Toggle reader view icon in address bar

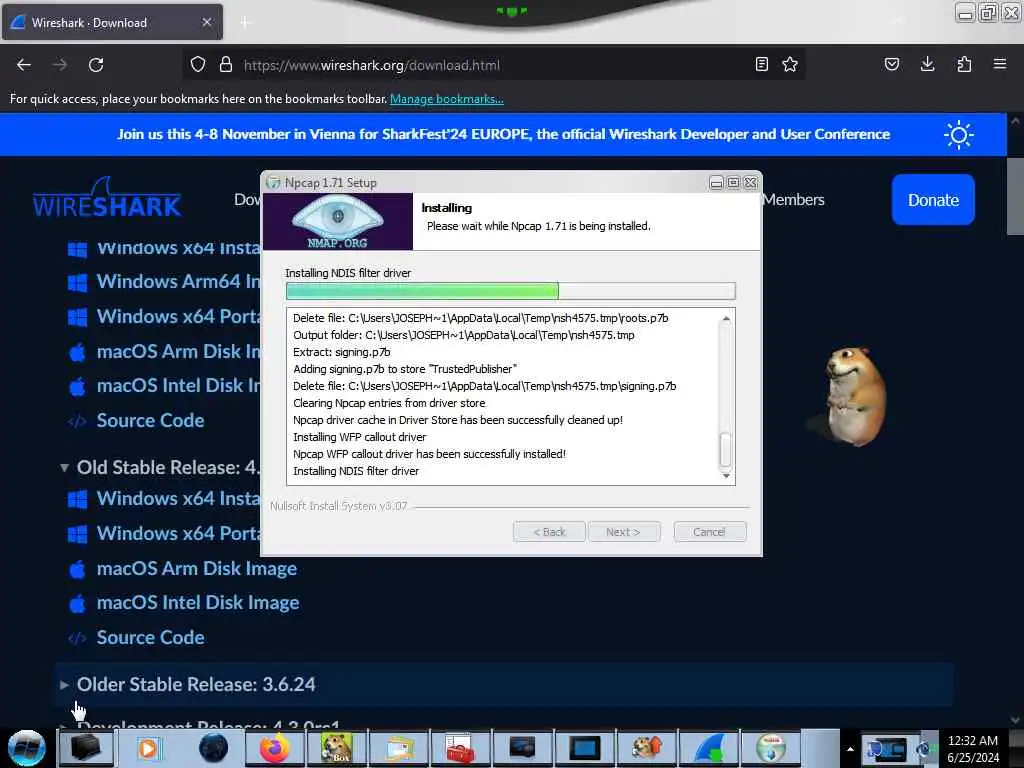click(x=761, y=64)
